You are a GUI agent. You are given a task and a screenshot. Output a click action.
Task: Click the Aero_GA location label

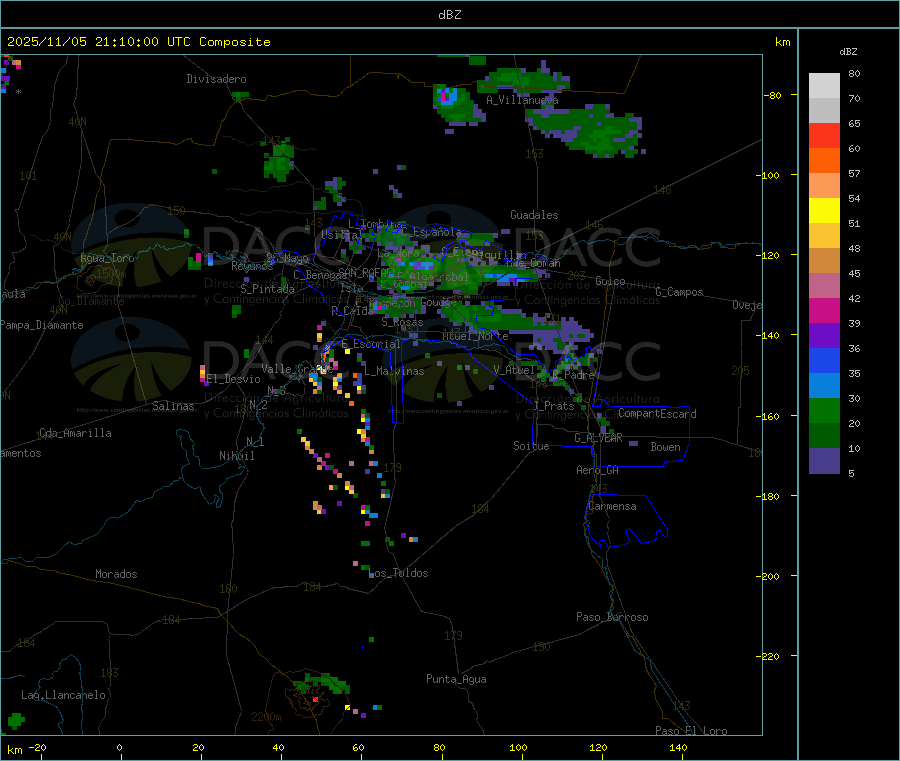[598, 470]
